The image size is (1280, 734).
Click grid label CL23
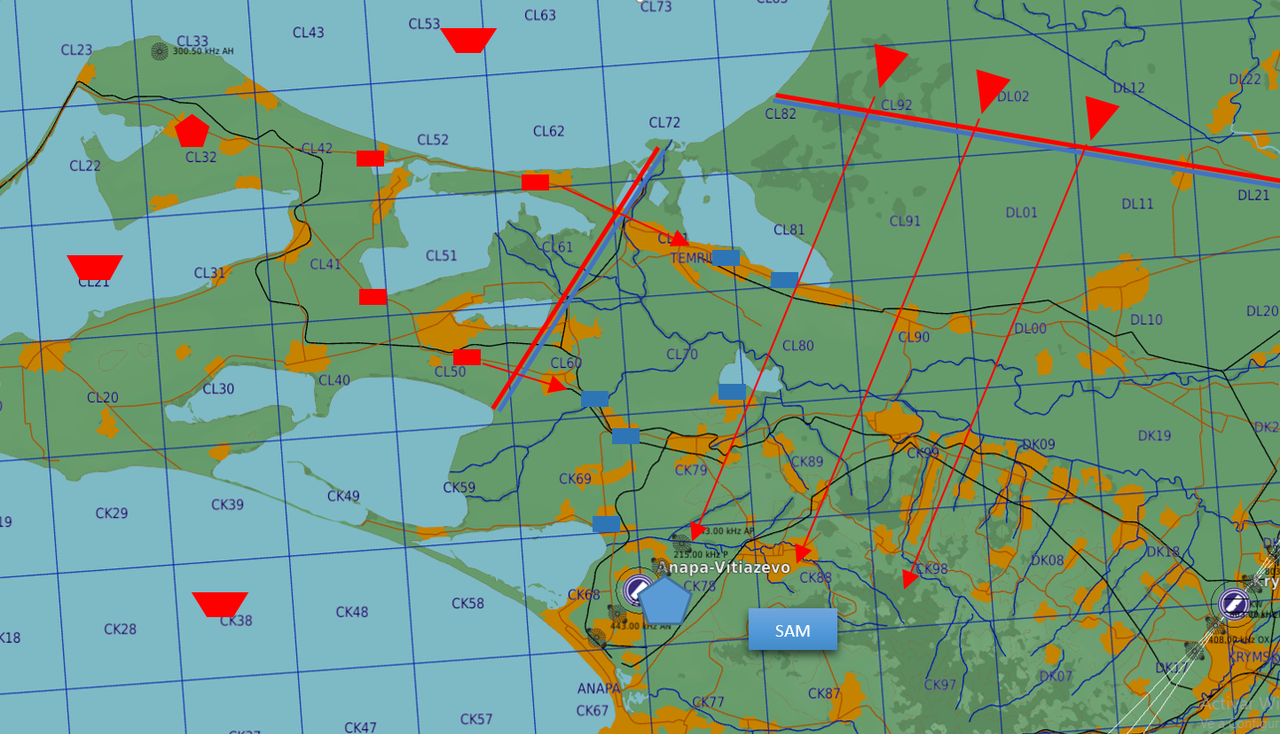pyautogui.click(x=76, y=50)
